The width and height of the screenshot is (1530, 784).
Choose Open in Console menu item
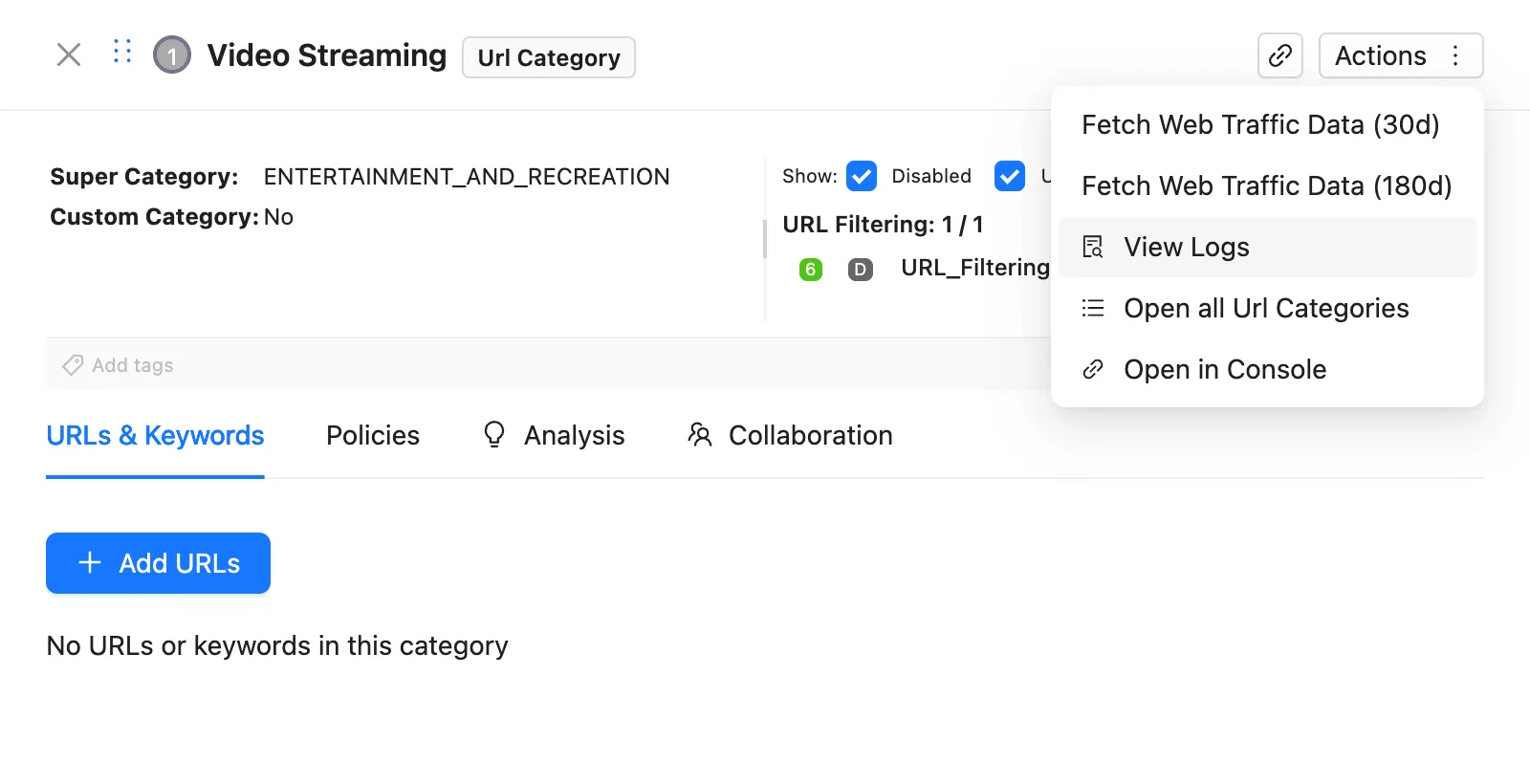1267,369
